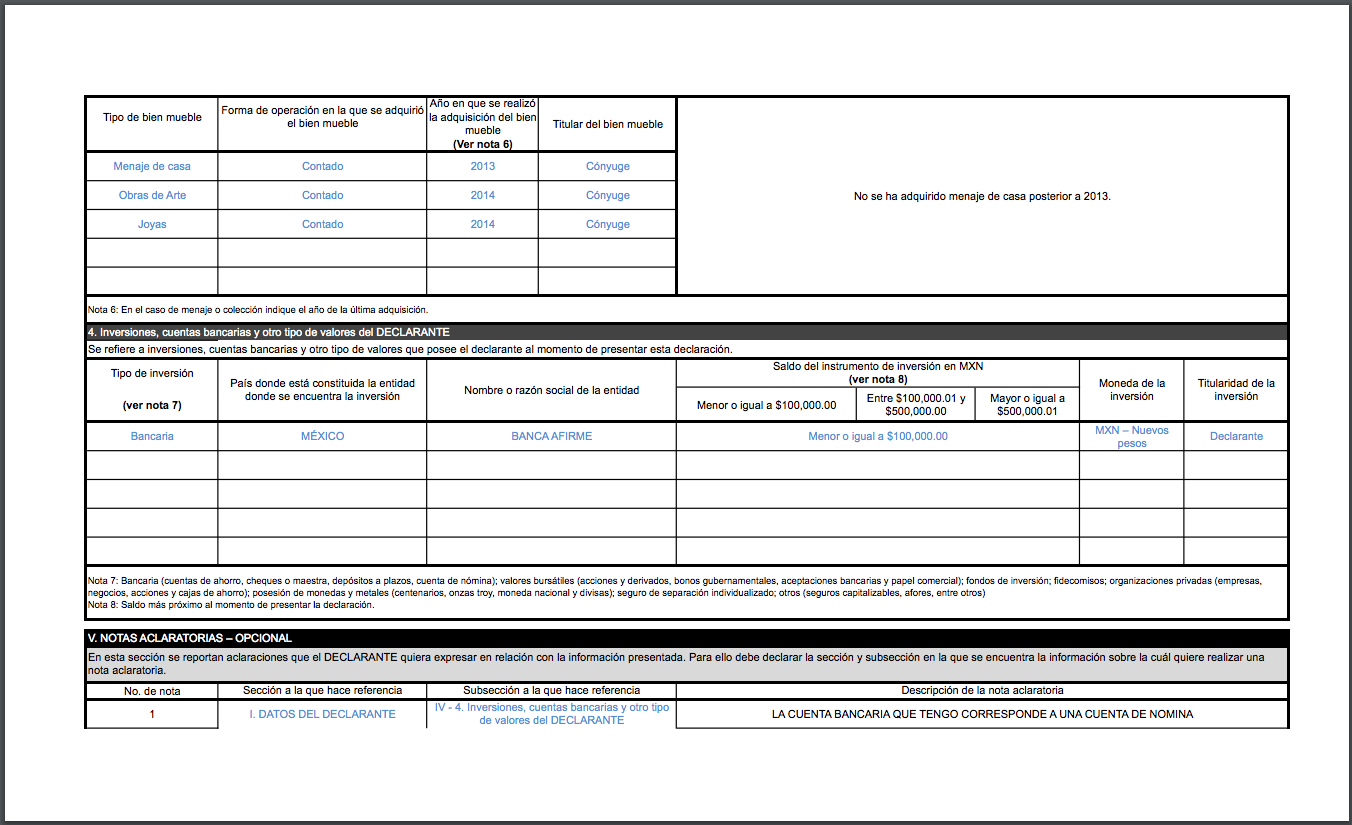Select the 'BANCA AFIRME' entity name
This screenshot has height=825, width=1352.
551,436
